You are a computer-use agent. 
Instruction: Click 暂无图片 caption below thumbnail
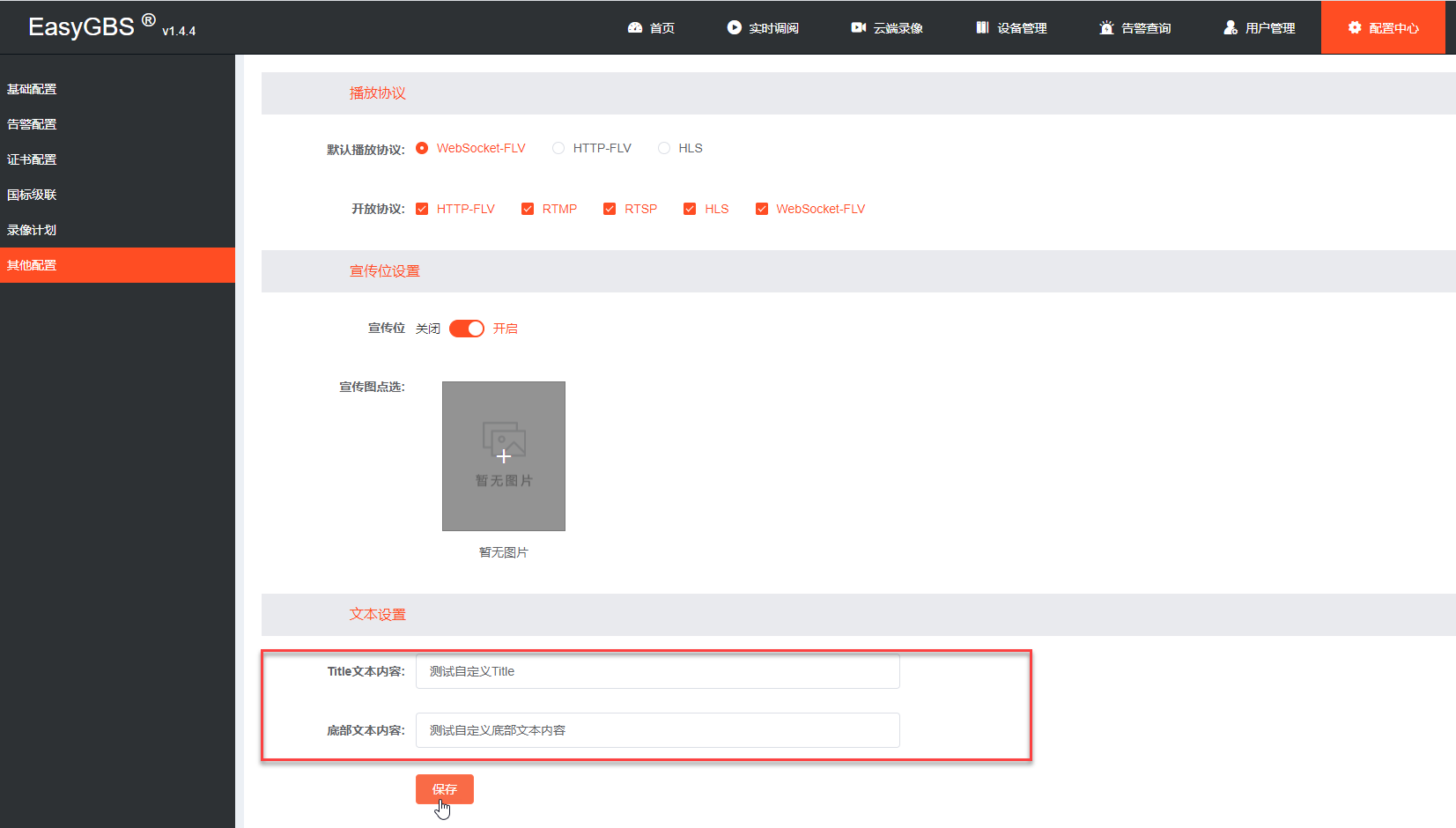(x=504, y=552)
